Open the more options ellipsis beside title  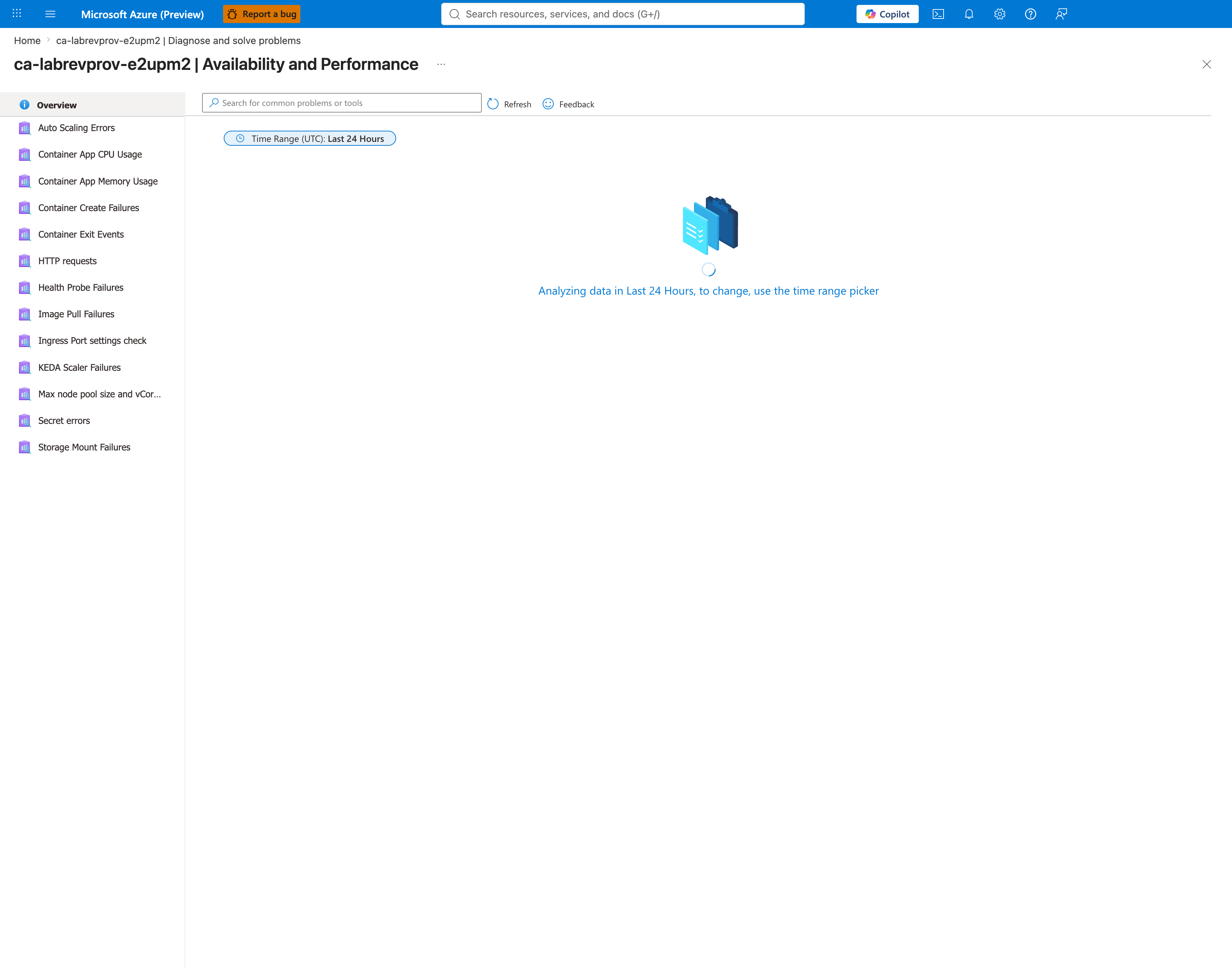coord(441,64)
